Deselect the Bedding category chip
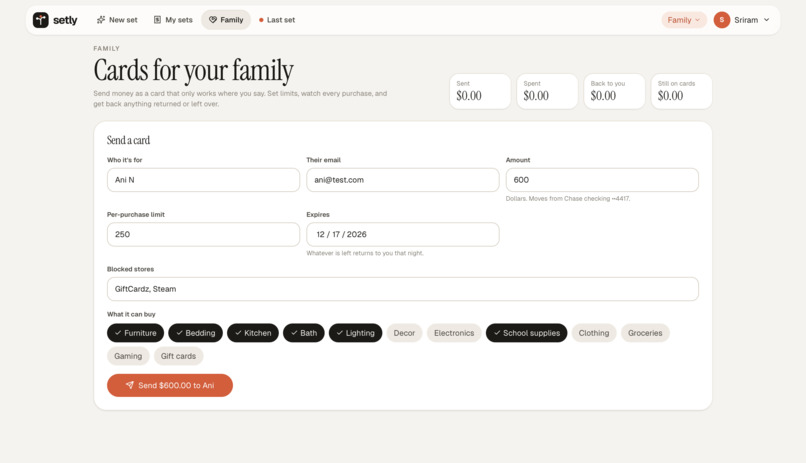Image resolution: width=806 pixels, height=463 pixels. point(195,333)
